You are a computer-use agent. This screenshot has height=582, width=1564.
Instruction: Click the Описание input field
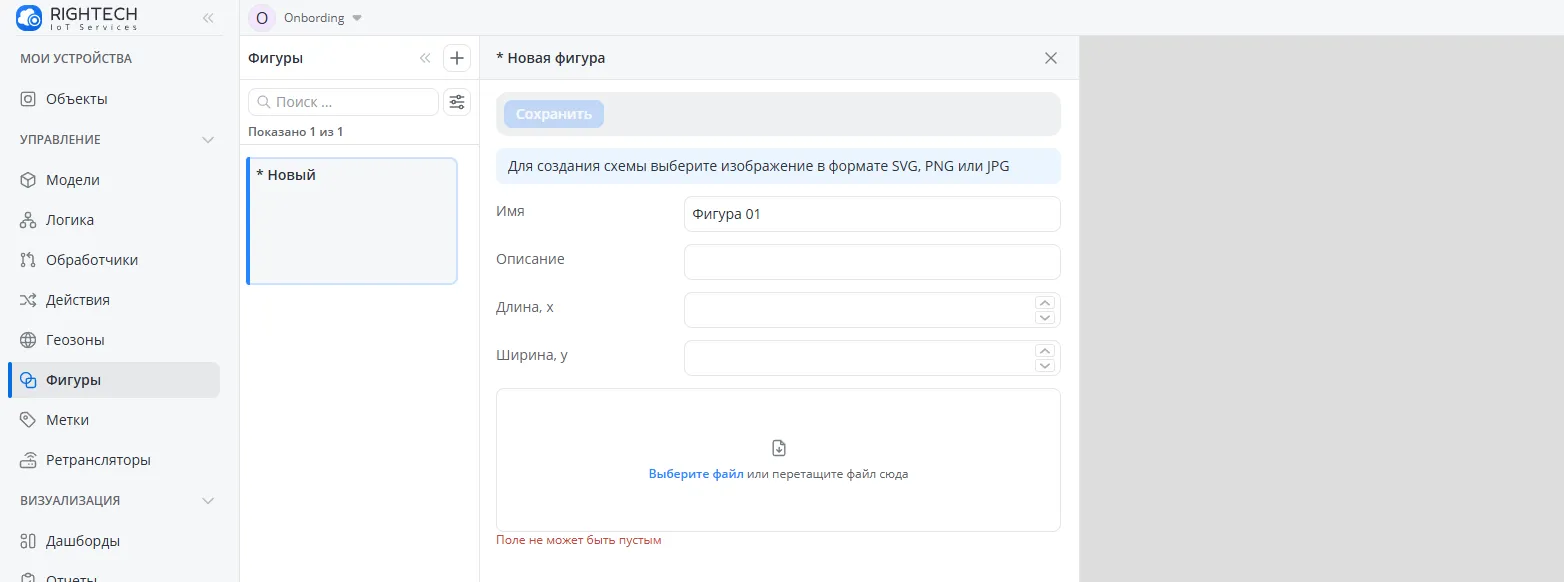click(872, 262)
